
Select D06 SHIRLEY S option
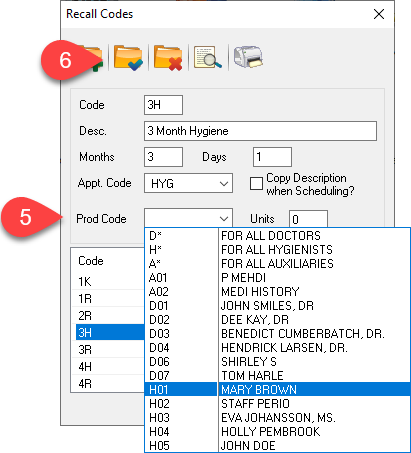tap(277, 362)
